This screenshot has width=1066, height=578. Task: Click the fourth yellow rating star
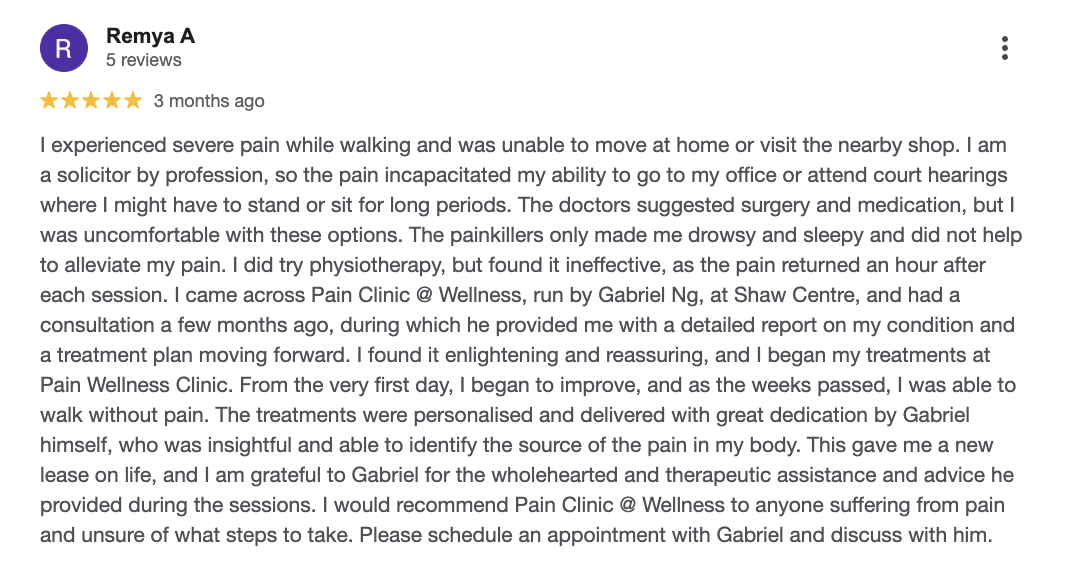click(x=112, y=100)
